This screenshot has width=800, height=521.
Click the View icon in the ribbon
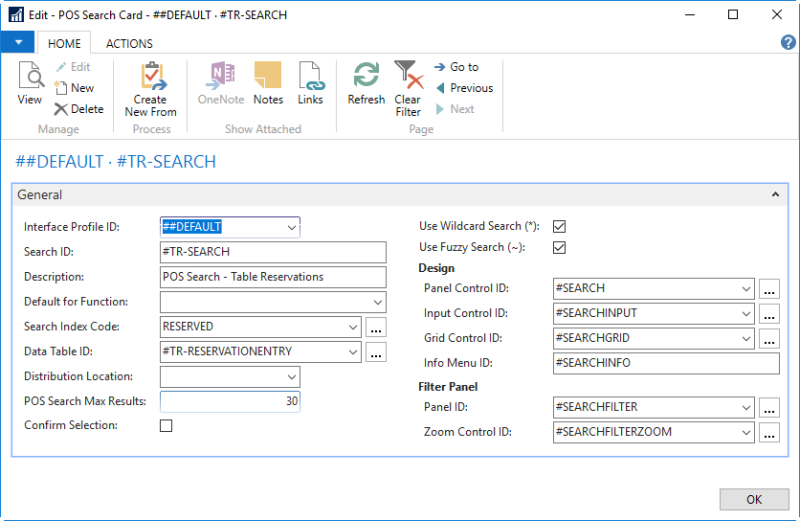pyautogui.click(x=30, y=77)
